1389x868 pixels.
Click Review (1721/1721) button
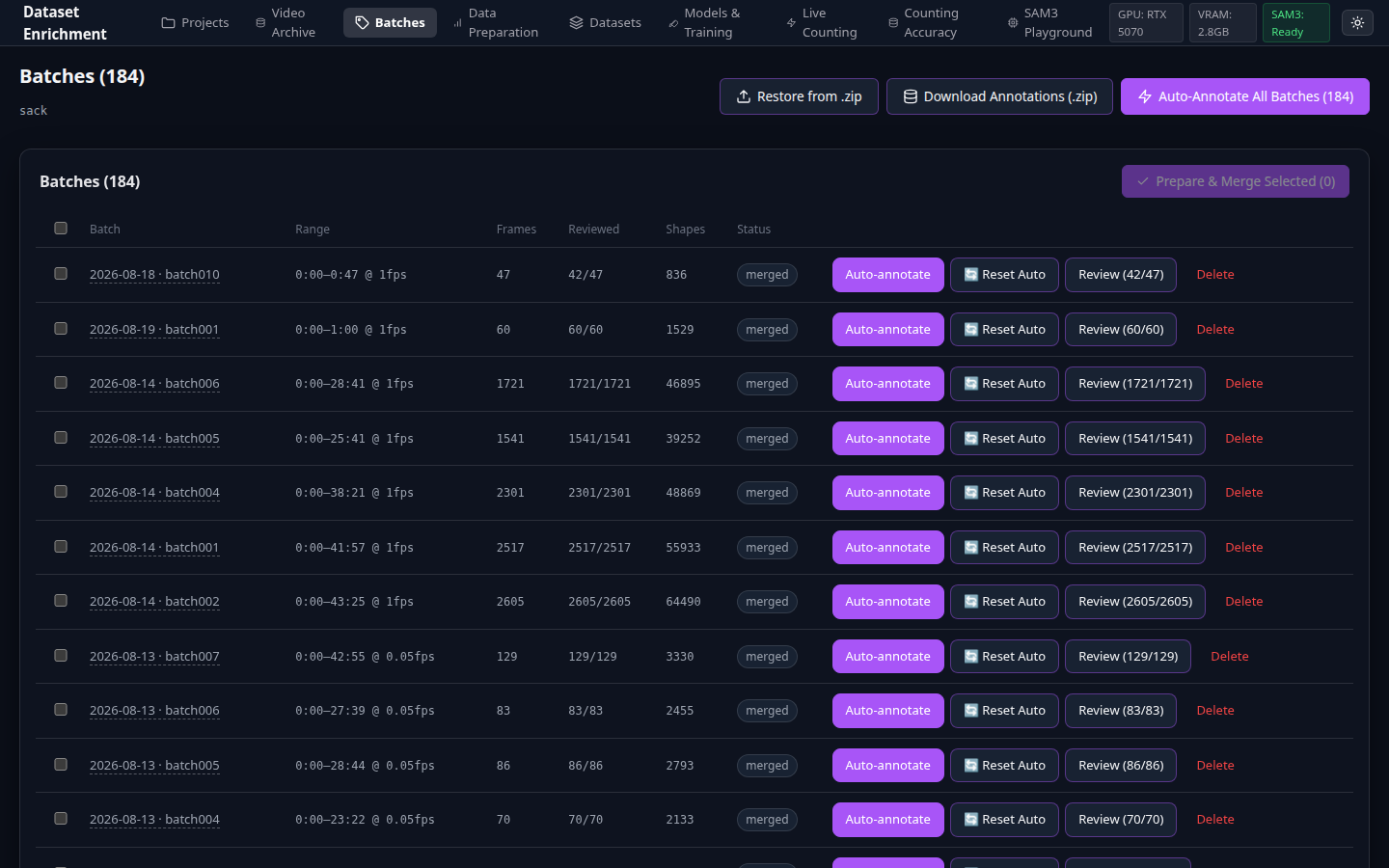click(x=1135, y=384)
